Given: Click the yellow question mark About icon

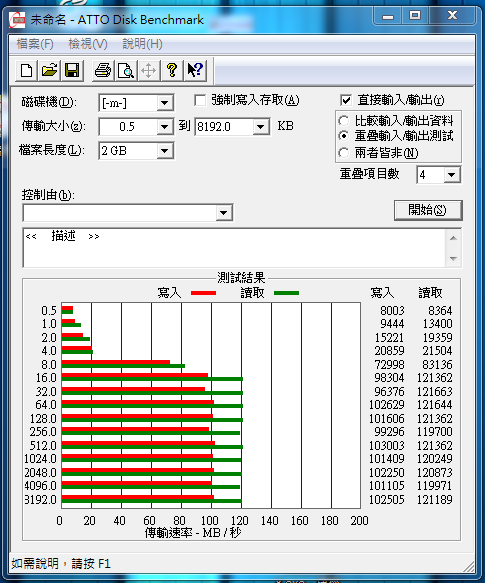Looking at the screenshot, I should coord(171,70).
